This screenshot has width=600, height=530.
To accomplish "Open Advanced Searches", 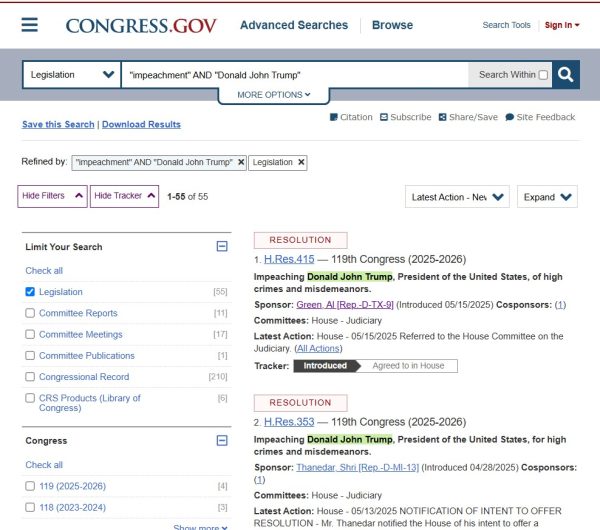I will pos(294,25).
